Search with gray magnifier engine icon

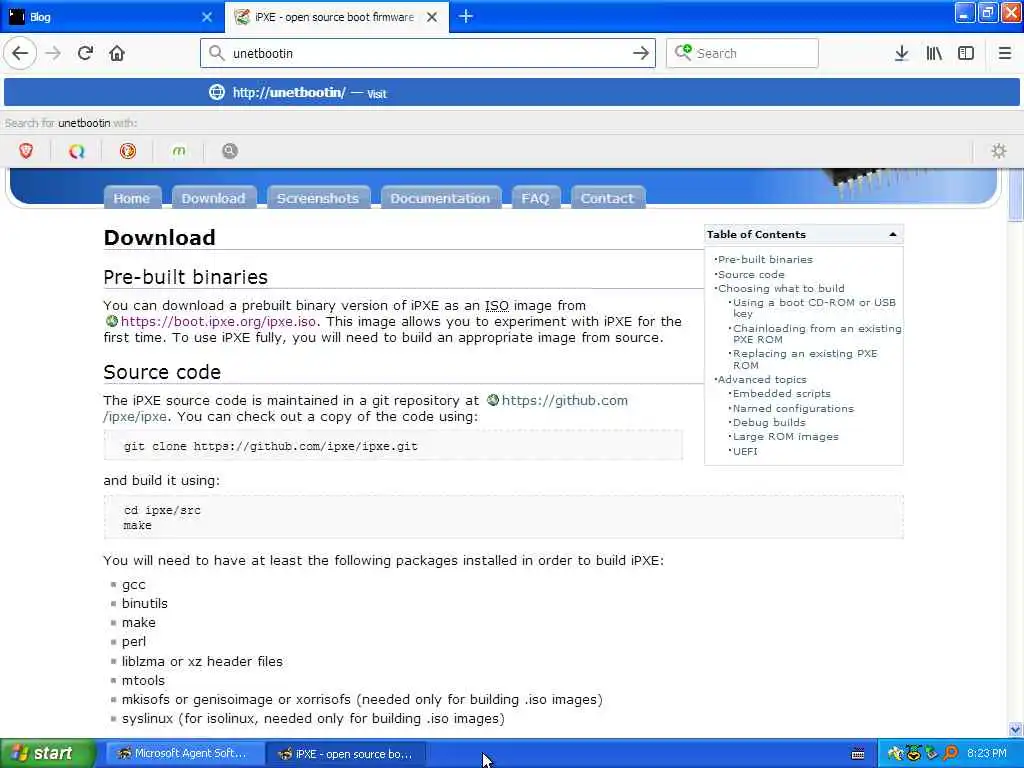(229, 151)
